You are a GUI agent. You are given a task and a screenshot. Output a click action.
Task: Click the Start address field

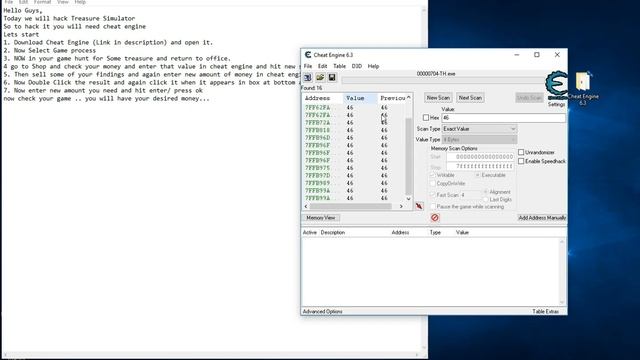pyautogui.click(x=480, y=157)
